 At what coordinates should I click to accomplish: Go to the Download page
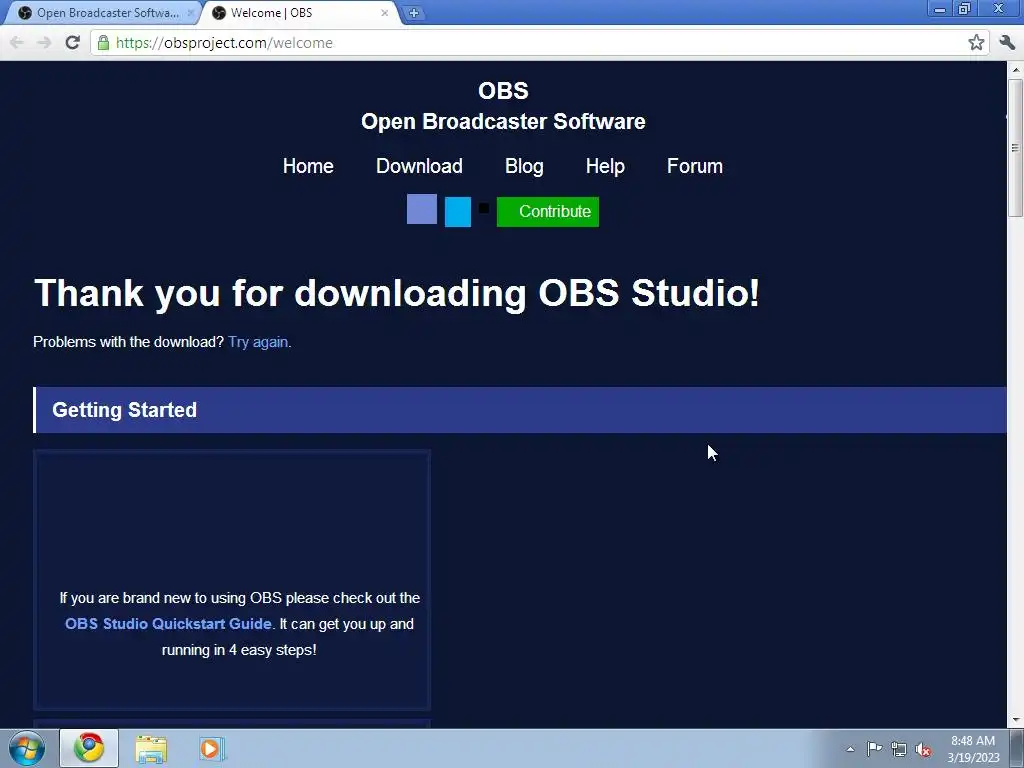(x=419, y=166)
